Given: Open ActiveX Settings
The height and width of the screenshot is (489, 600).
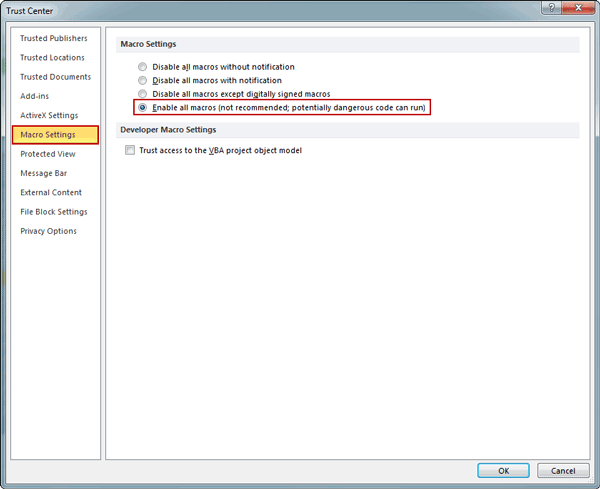Looking at the screenshot, I should click(49, 115).
